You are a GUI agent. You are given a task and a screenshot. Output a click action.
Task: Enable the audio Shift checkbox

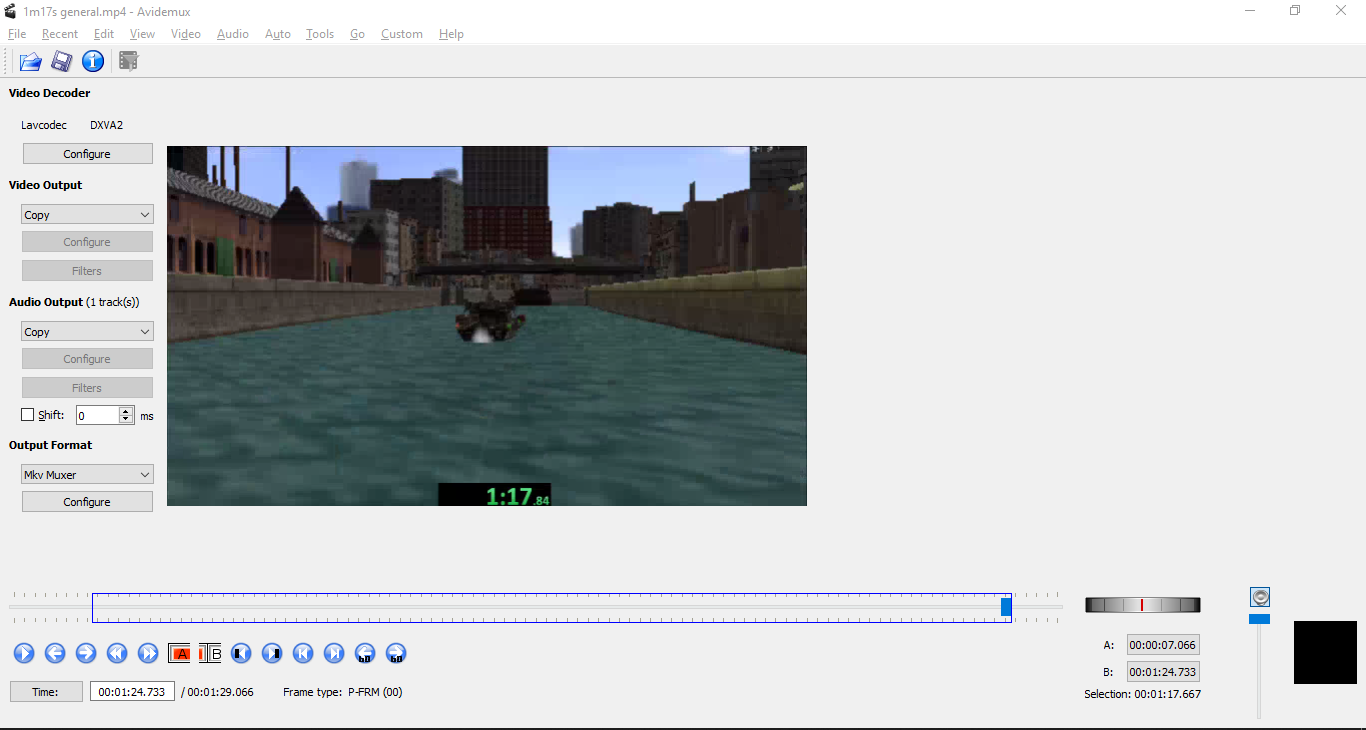tap(28, 415)
